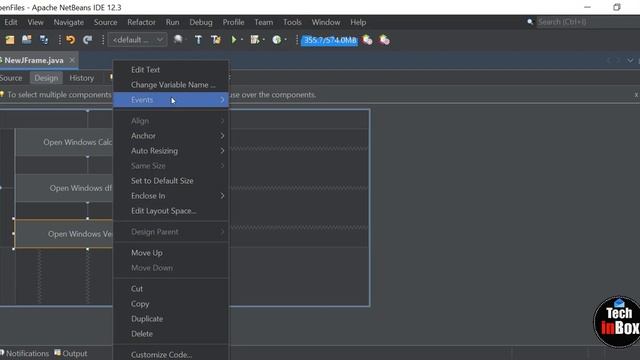Viewport: 640px width, 360px height.
Task: Expand the Profile Project dropdown arrow
Action: click(286, 40)
